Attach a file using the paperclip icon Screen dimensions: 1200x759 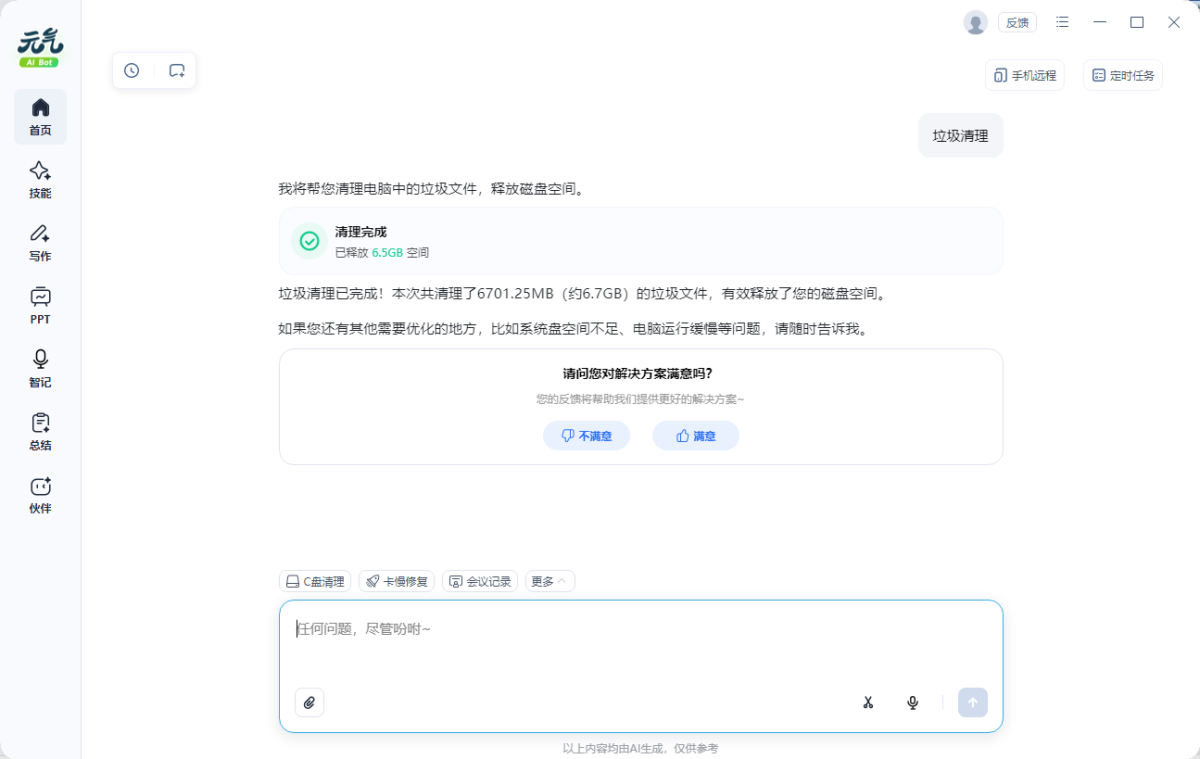(x=309, y=702)
